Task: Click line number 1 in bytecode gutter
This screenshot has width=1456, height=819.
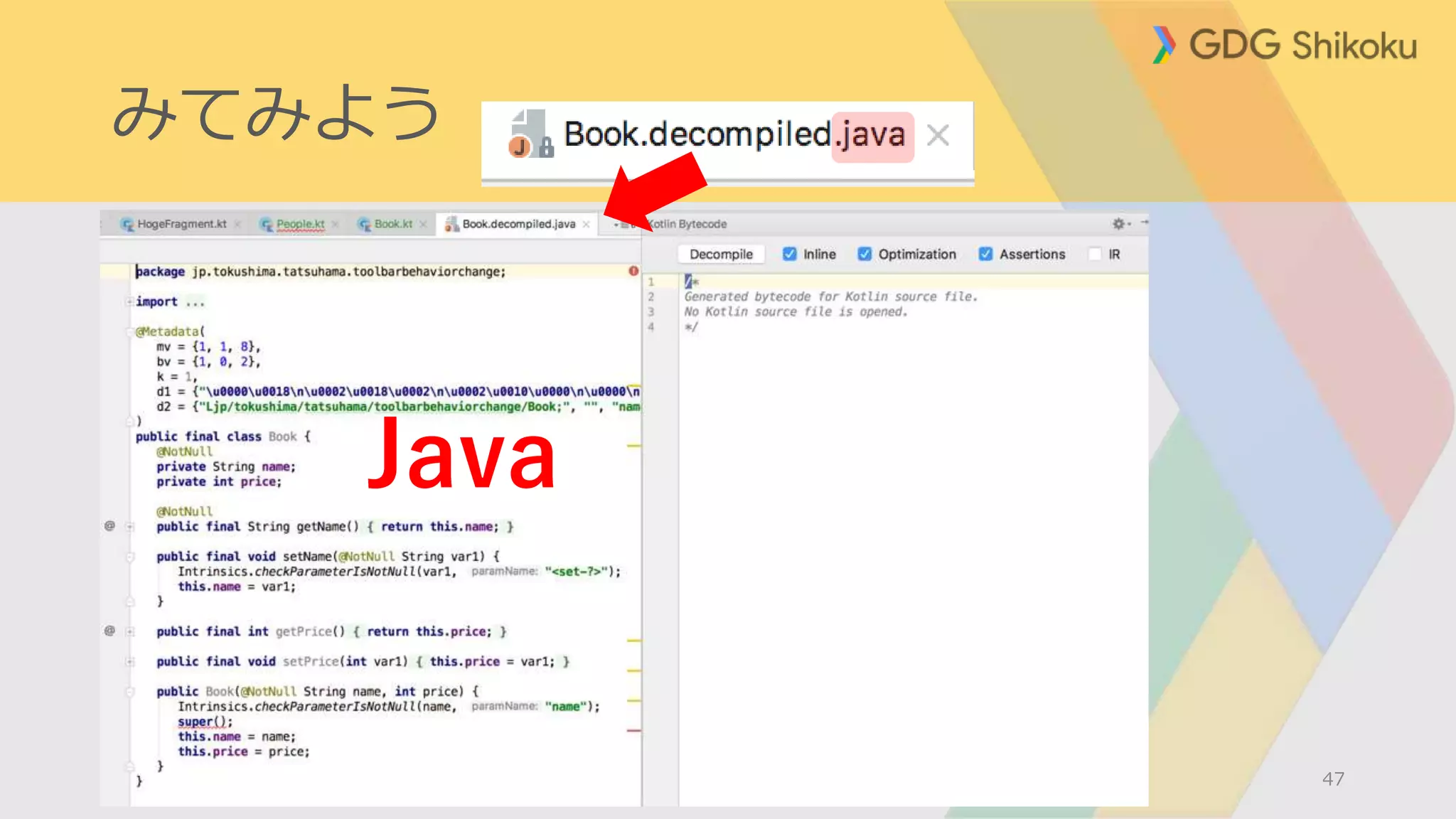Action: coord(651,282)
